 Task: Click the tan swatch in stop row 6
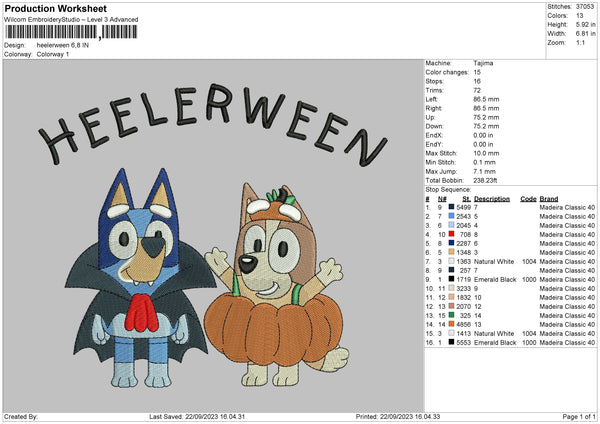click(x=452, y=252)
